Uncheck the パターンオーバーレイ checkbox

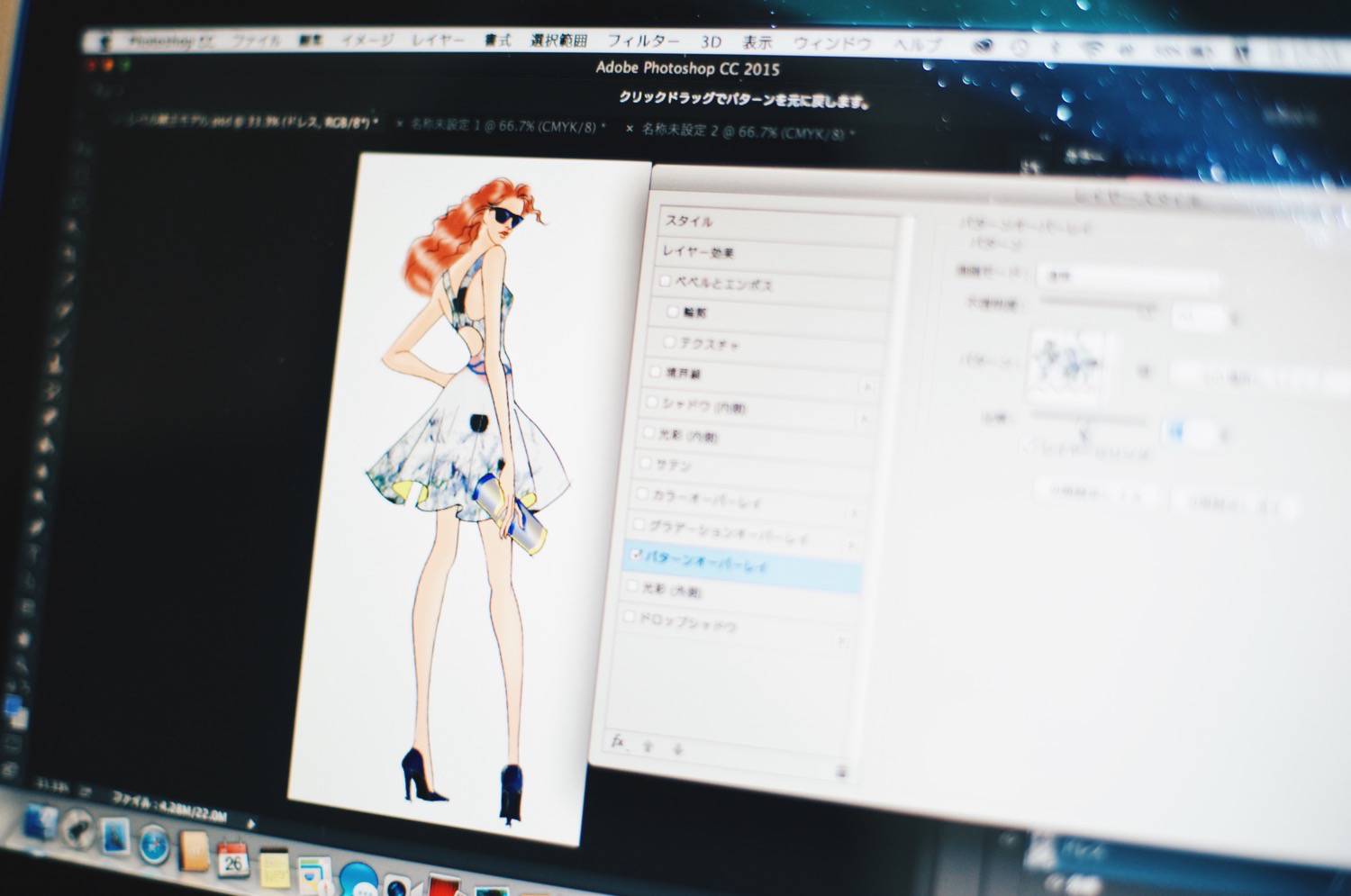pyautogui.click(x=636, y=556)
